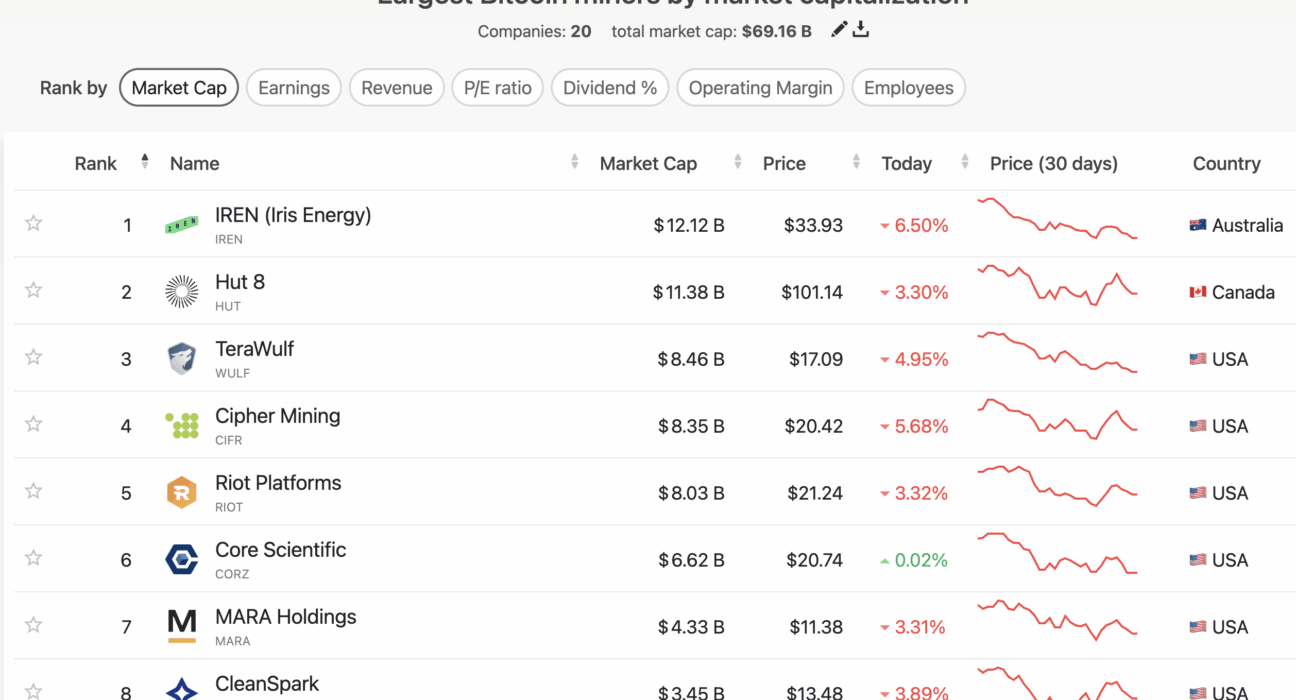Screen dimensions: 1296x700
Task: Open Hut 8 30-day price chart
Action: pos(1057,285)
